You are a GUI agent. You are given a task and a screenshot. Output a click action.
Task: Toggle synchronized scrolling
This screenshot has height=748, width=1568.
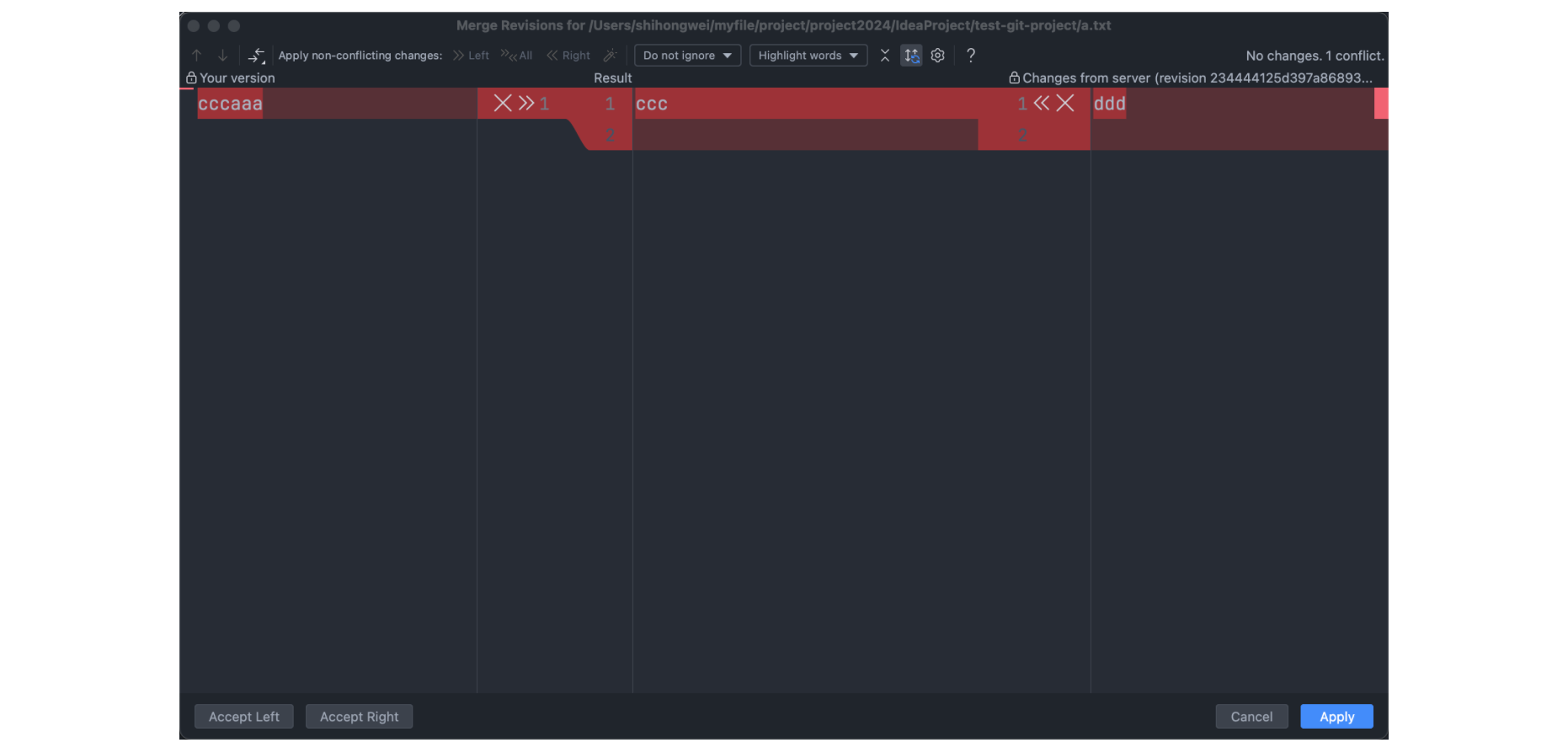pyautogui.click(x=911, y=56)
